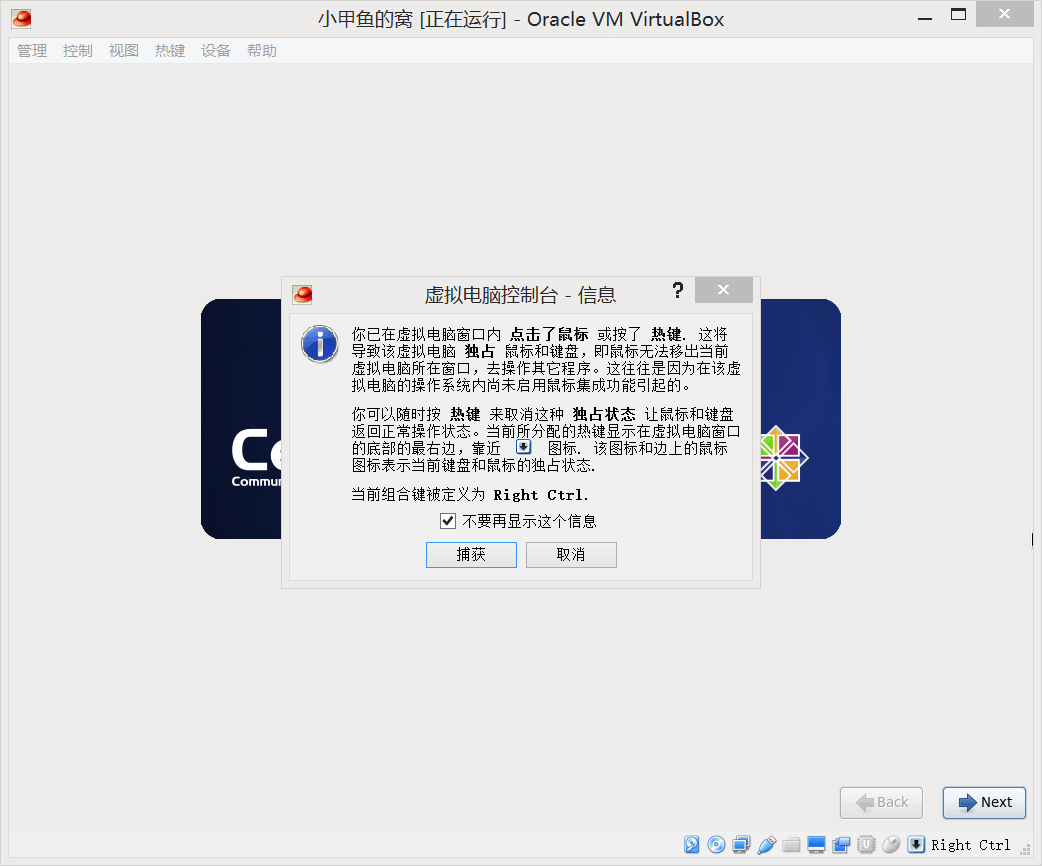Screen dimensions: 1042x866
Task: Uncheck the 不要再显示这个信息 checkbox
Action: (x=448, y=521)
